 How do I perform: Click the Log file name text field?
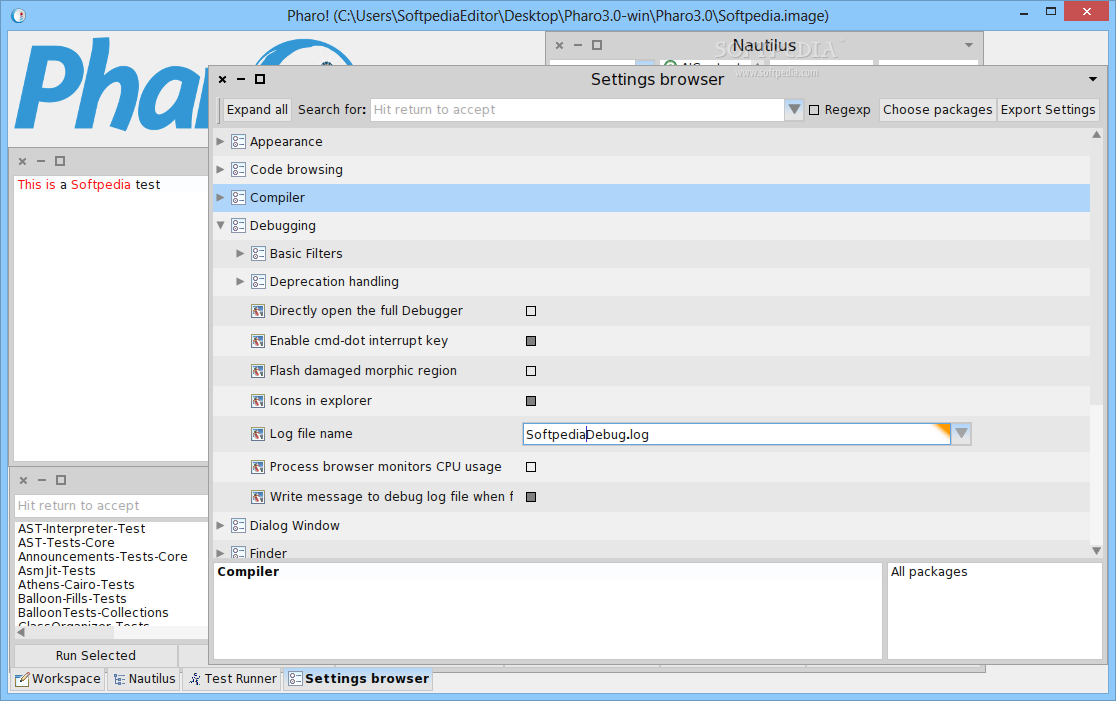tap(736, 434)
